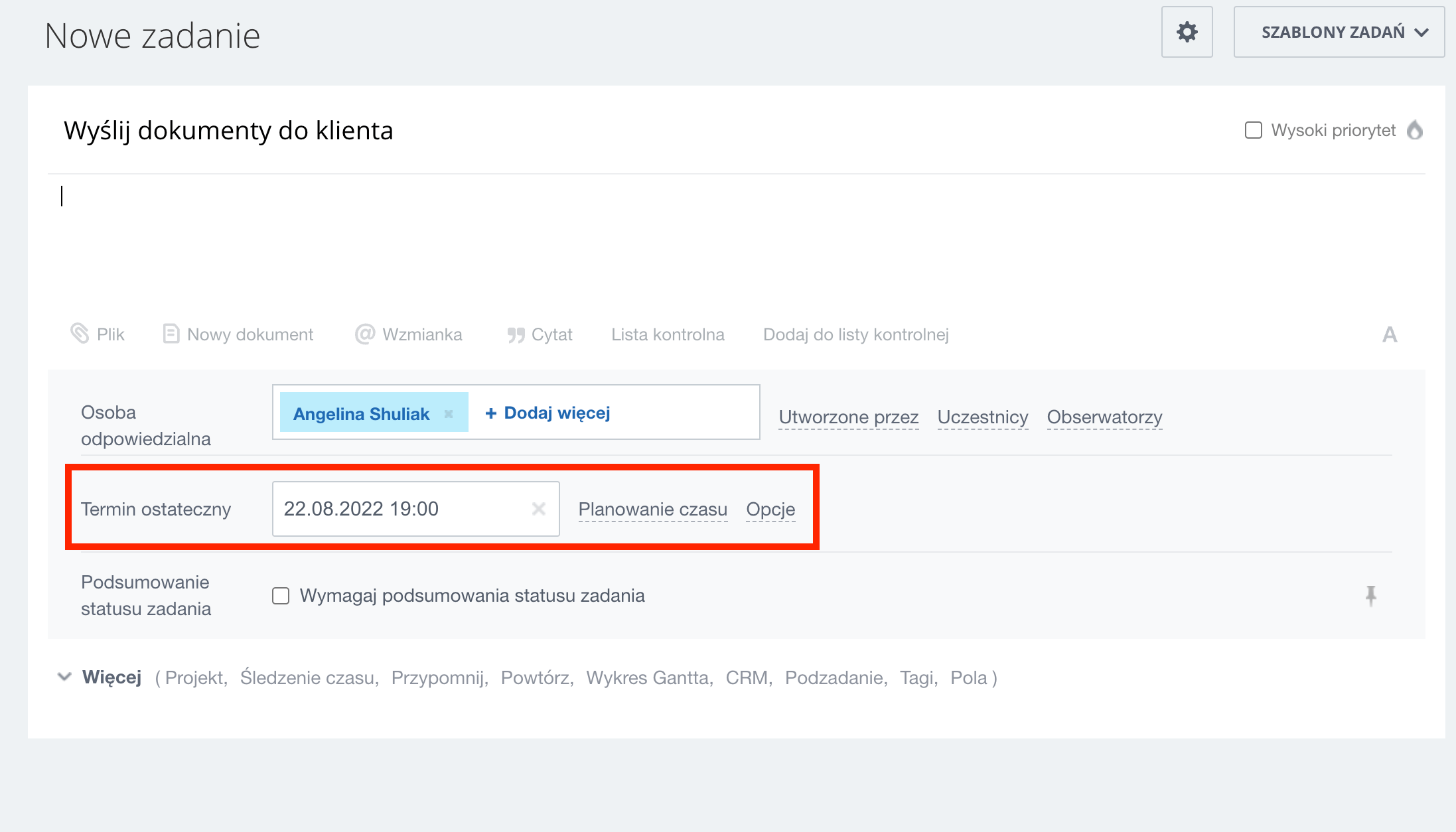1456x832 pixels.
Task: Click the Wzmianka @ mention icon
Action: pyautogui.click(x=364, y=334)
